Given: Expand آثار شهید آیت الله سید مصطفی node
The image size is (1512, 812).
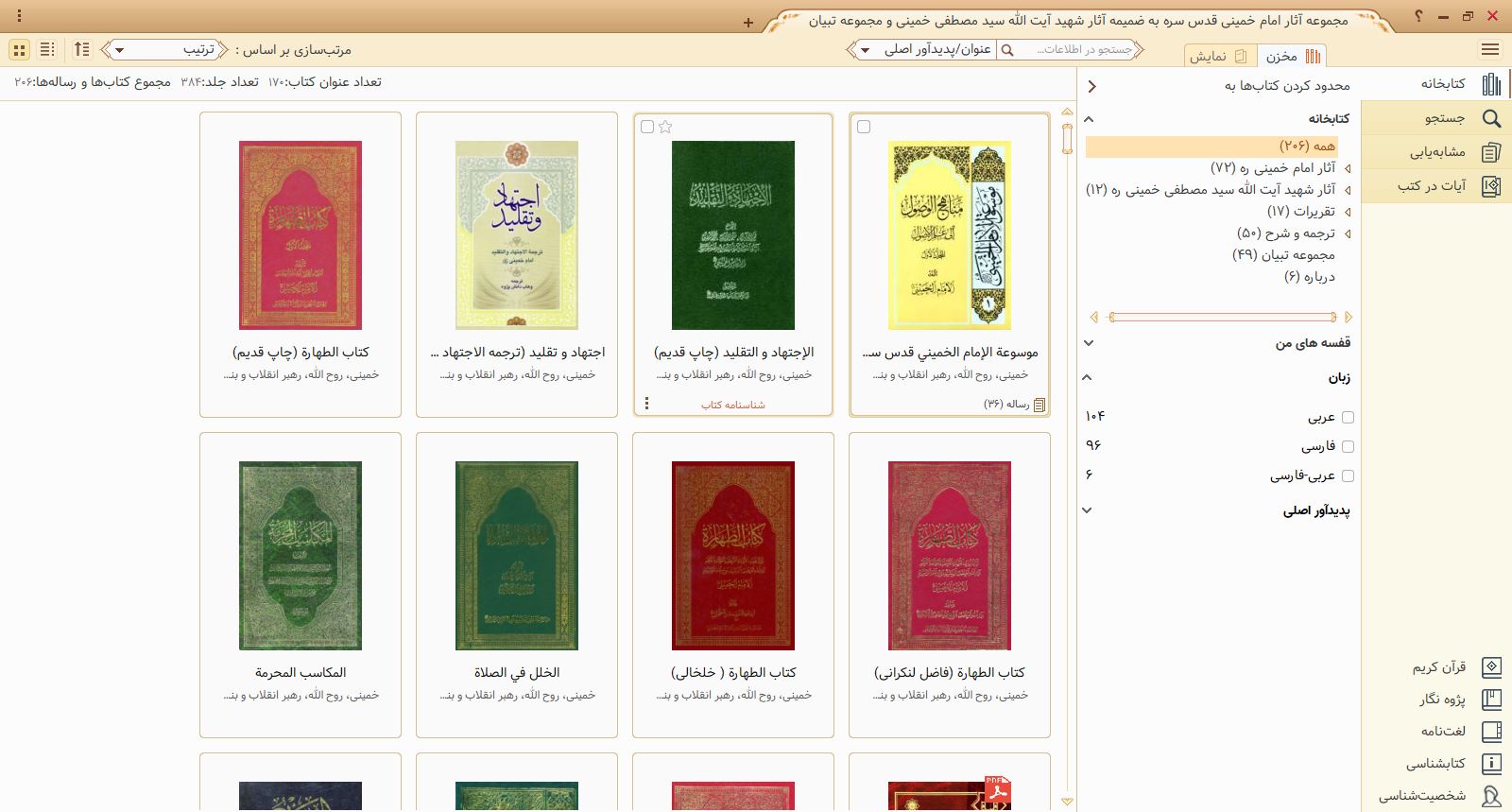Looking at the screenshot, I should [1347, 190].
